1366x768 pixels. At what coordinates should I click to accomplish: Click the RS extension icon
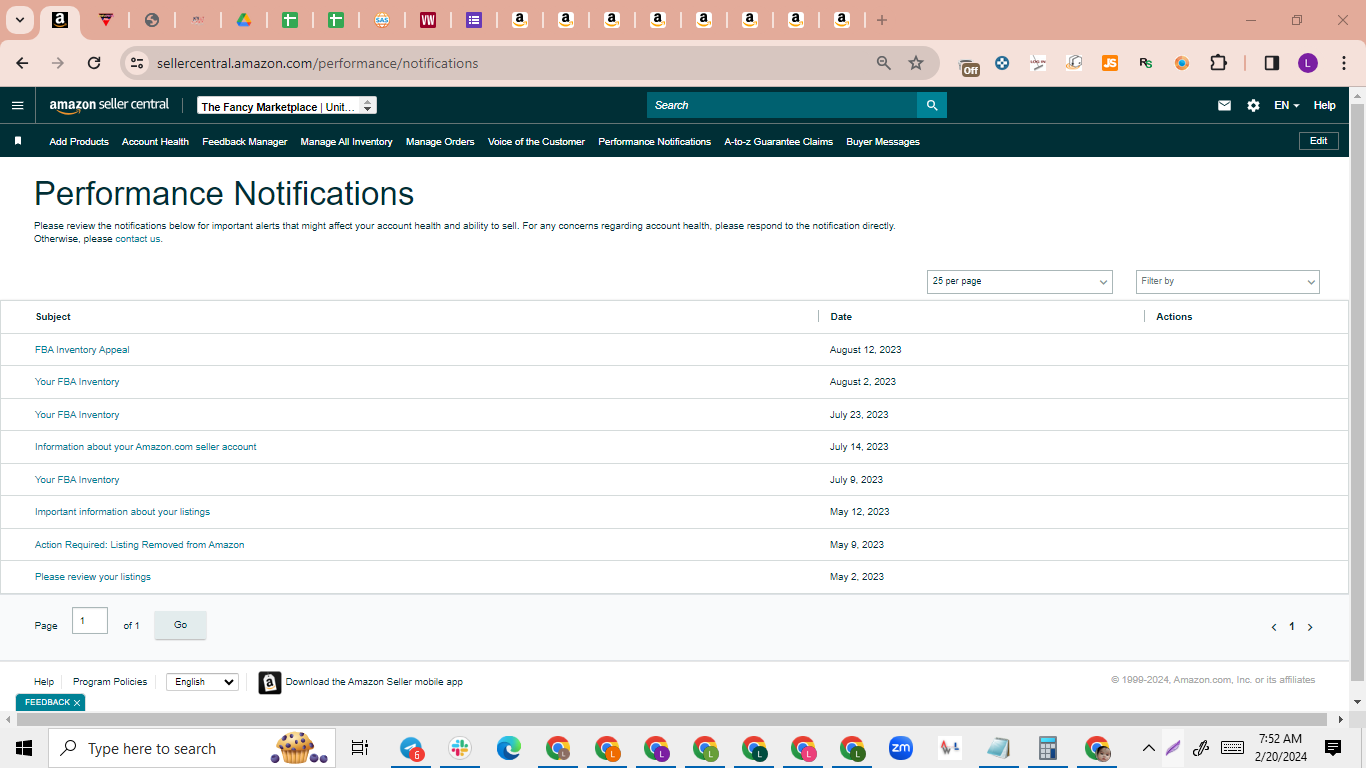coord(1146,63)
